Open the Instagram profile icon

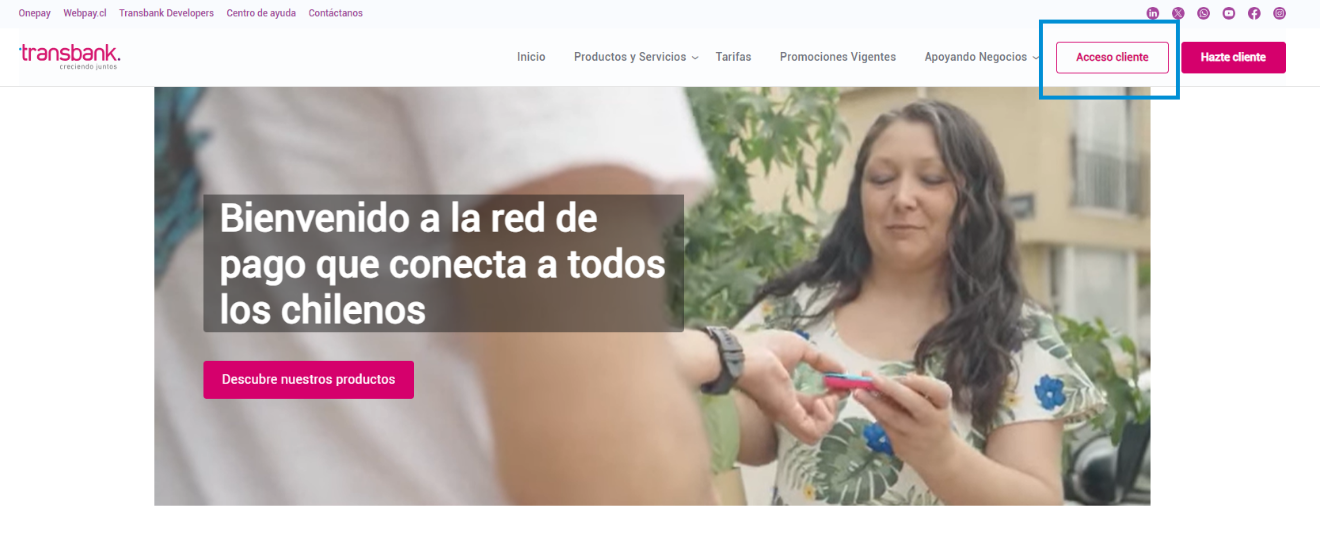(1279, 13)
